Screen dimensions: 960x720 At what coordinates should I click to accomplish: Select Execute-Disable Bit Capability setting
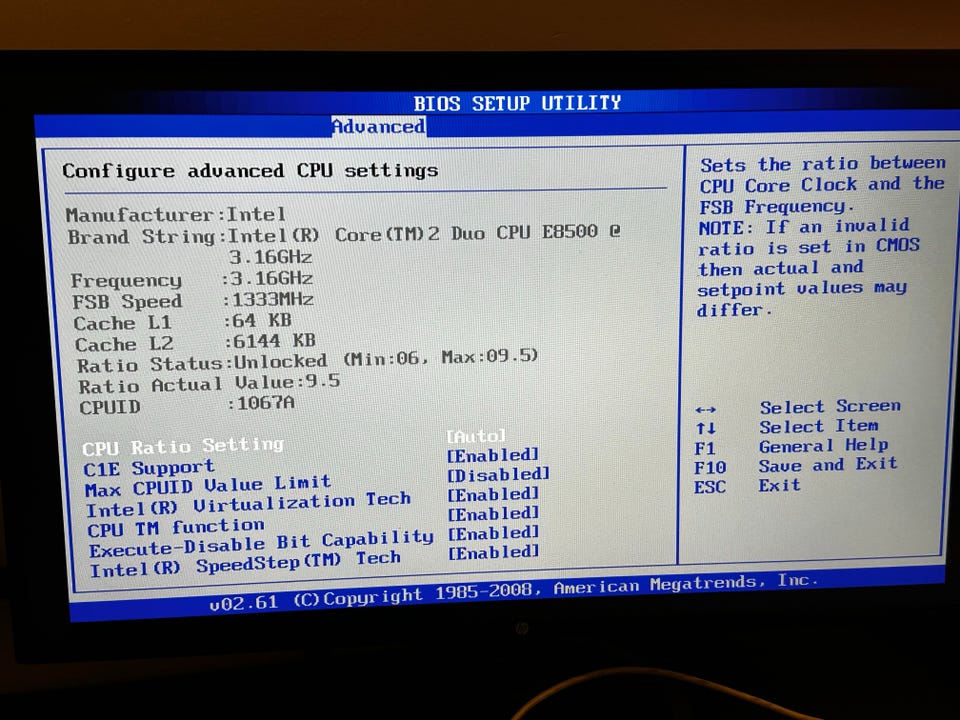click(x=261, y=544)
